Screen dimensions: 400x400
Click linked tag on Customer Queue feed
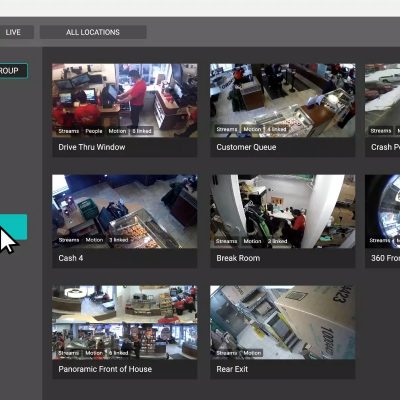[x=277, y=129]
